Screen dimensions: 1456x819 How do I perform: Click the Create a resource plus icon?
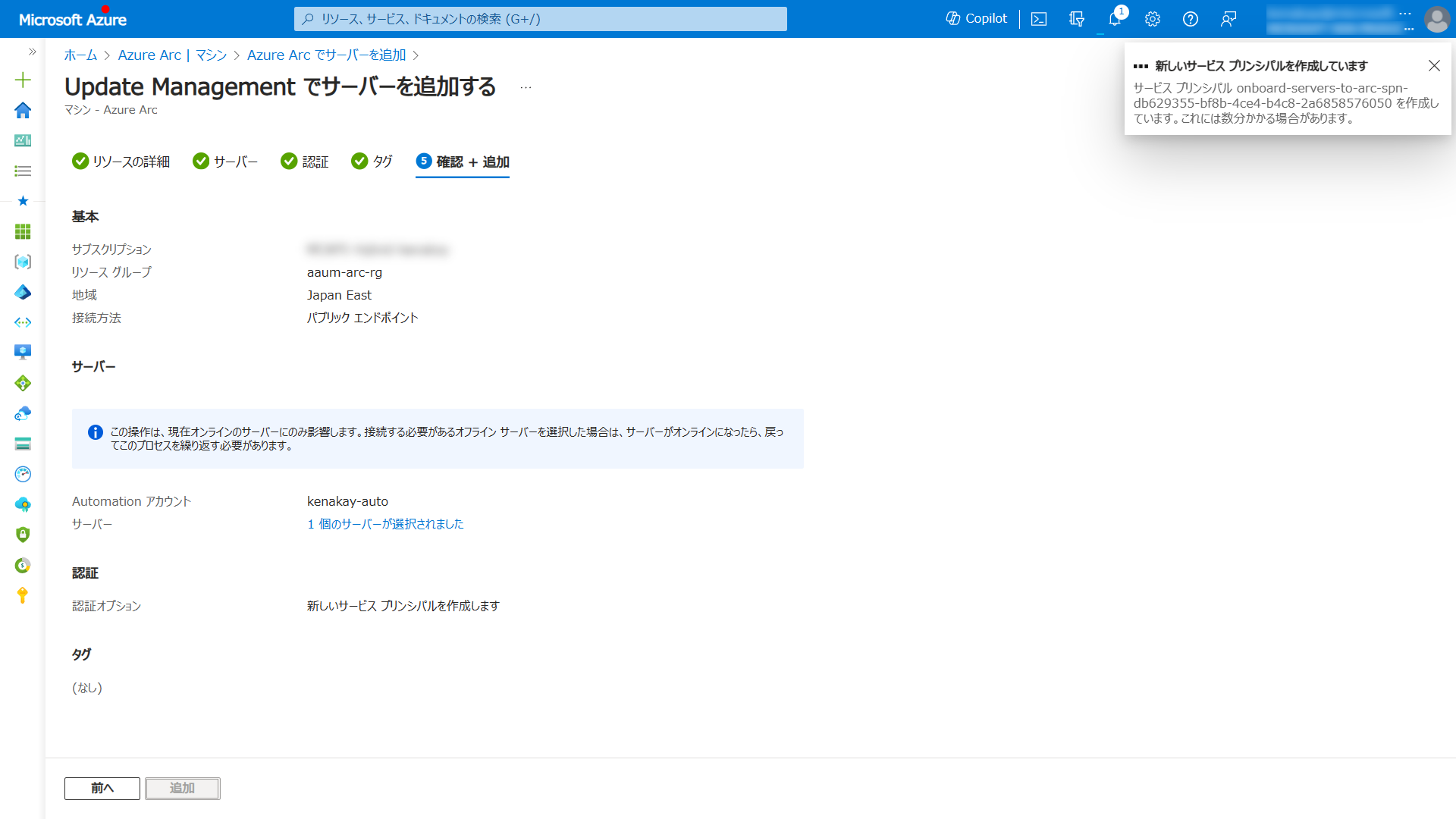point(23,80)
